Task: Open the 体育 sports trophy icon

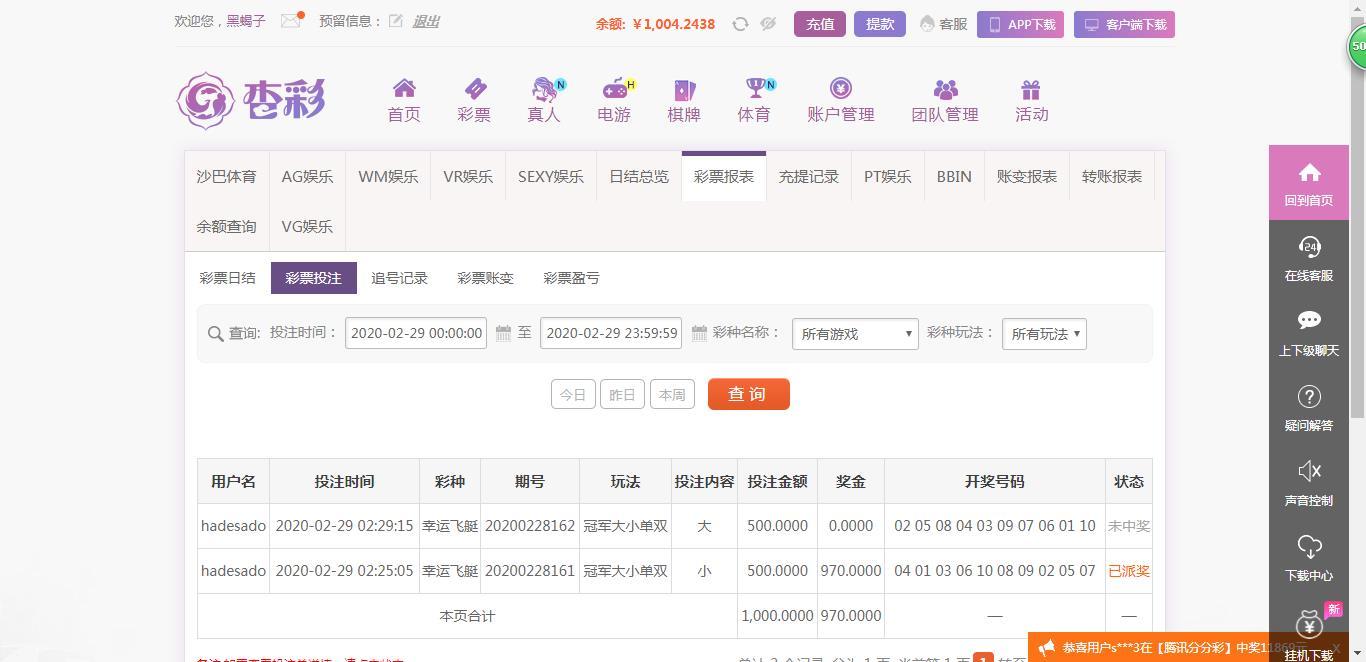Action: [x=754, y=89]
